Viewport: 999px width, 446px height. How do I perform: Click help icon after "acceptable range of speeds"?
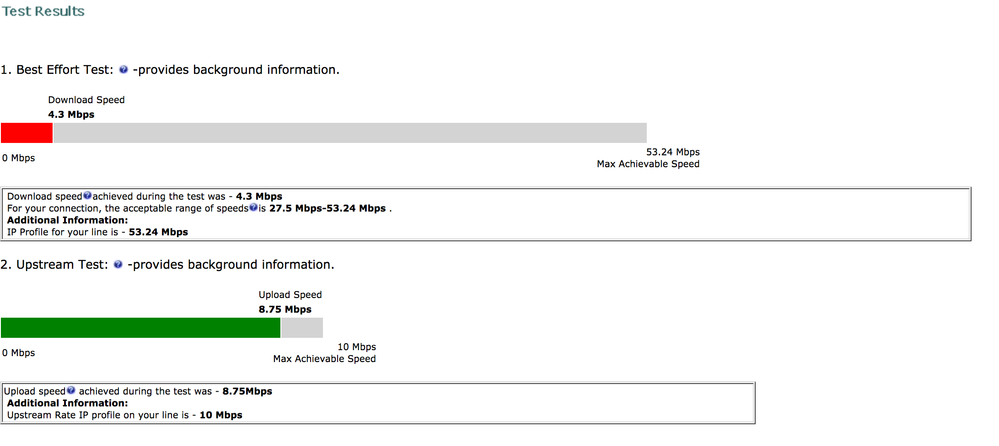254,208
